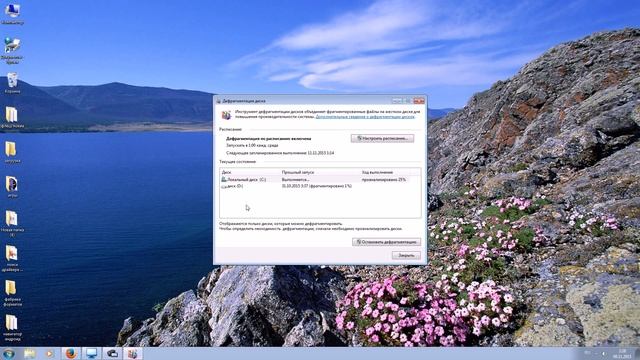
Task: Open Windows Explorer from the taskbar
Action: pyautogui.click(x=30, y=353)
